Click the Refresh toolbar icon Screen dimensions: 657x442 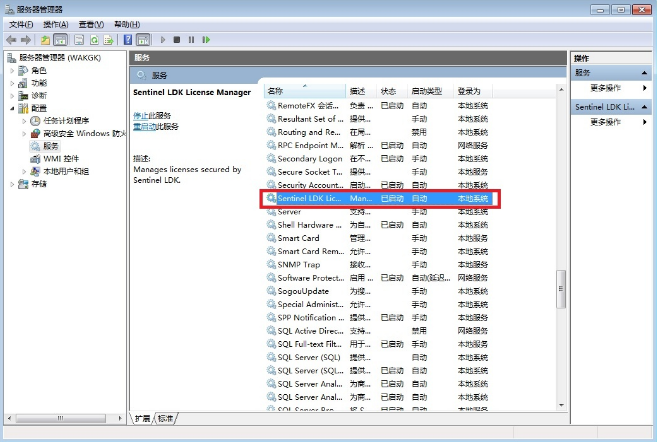(94, 40)
